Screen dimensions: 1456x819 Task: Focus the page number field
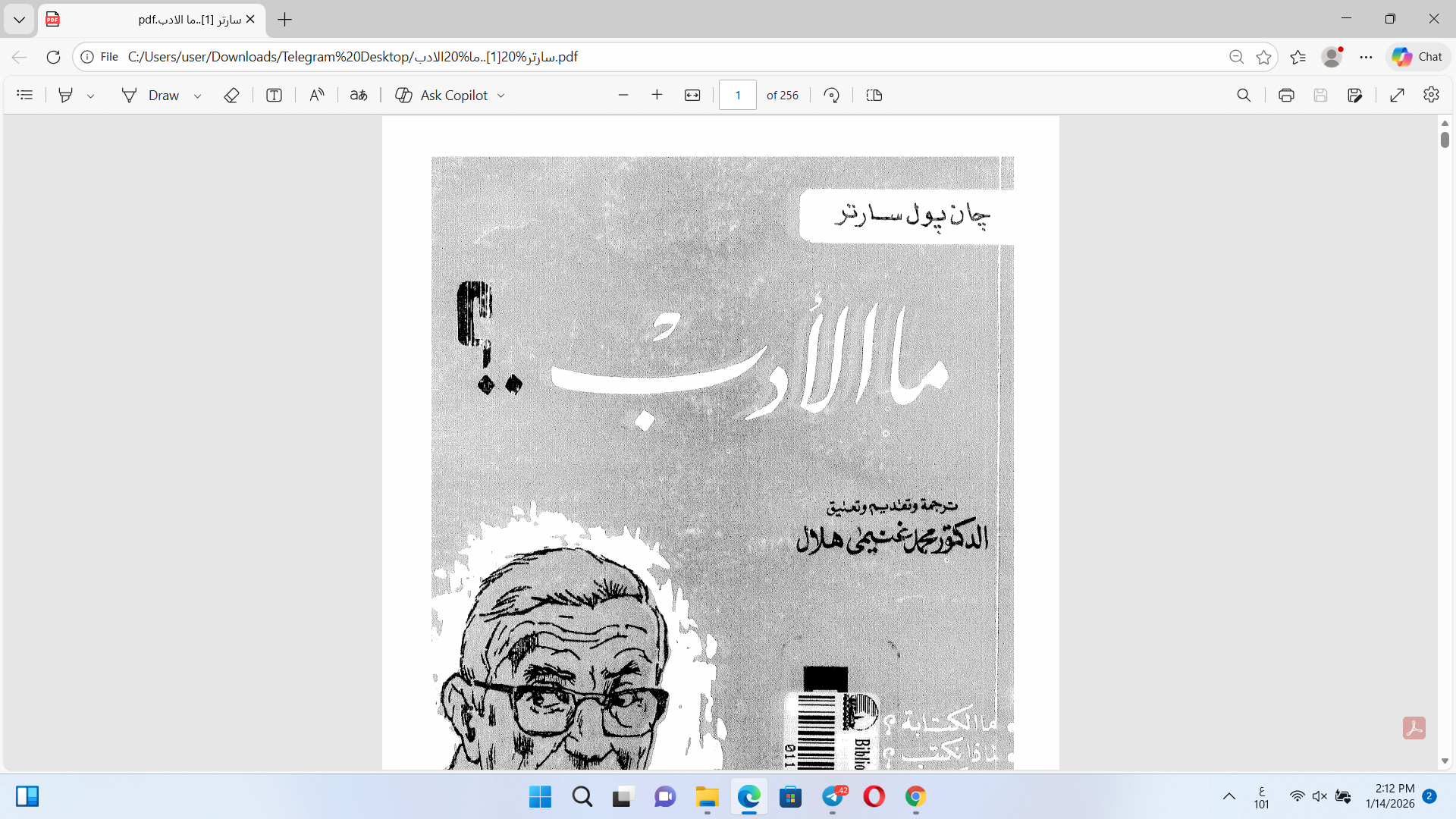[738, 95]
